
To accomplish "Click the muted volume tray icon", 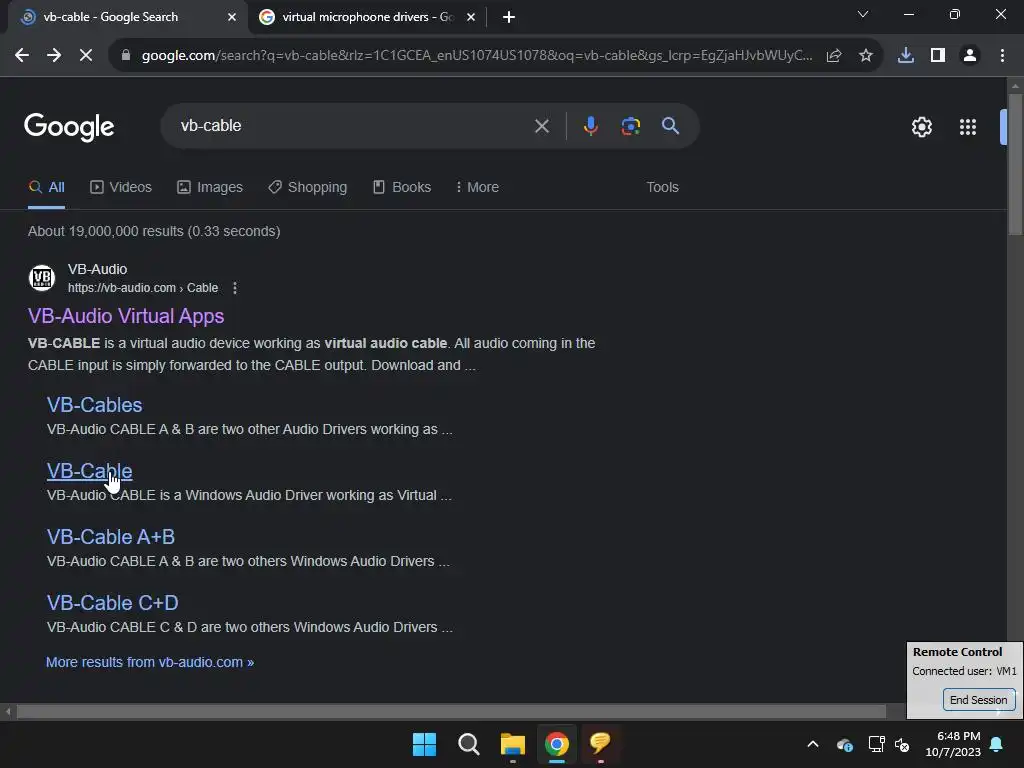I will 902,744.
